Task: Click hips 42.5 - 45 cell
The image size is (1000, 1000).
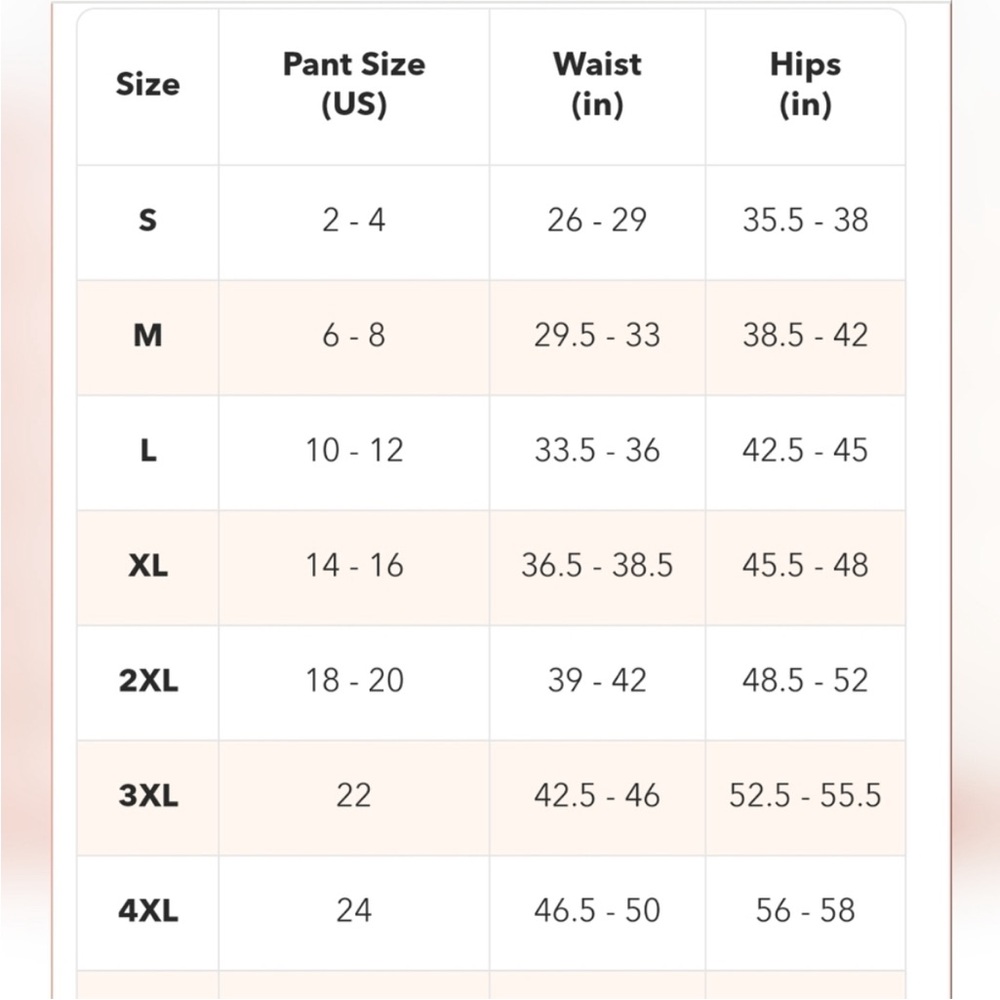Action: pos(805,450)
